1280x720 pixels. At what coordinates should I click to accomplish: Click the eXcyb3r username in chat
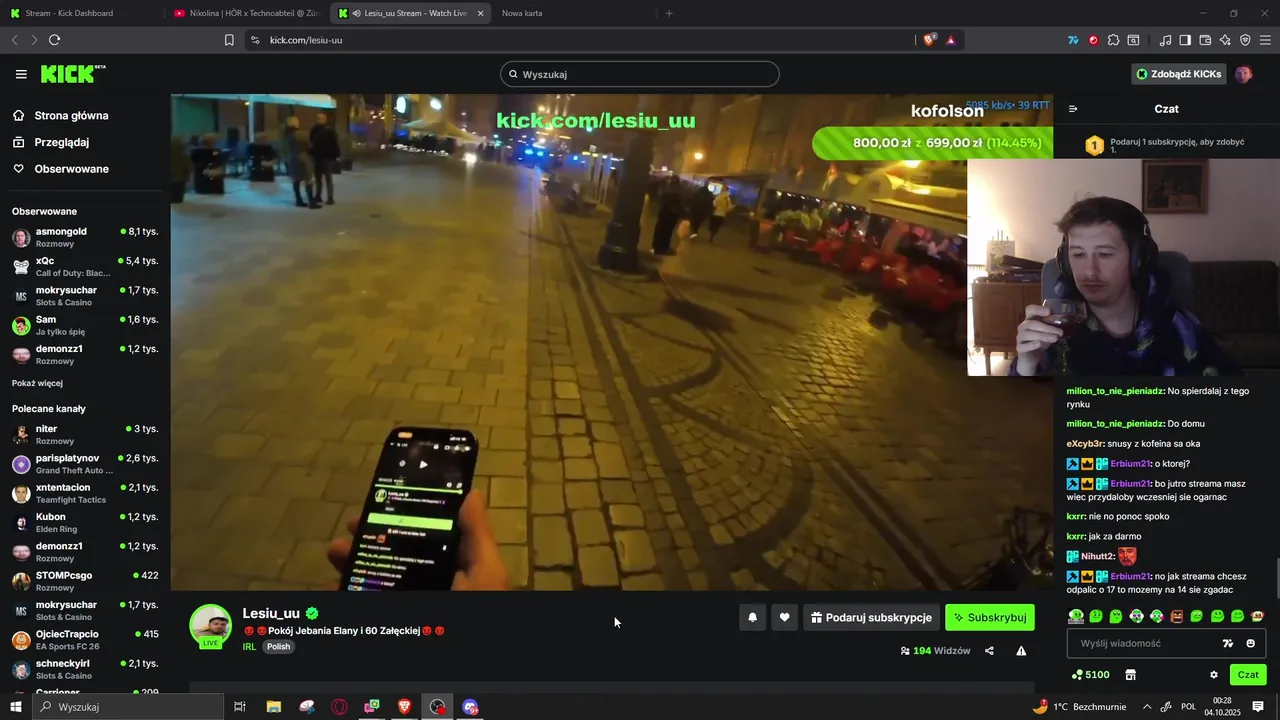pos(1084,444)
